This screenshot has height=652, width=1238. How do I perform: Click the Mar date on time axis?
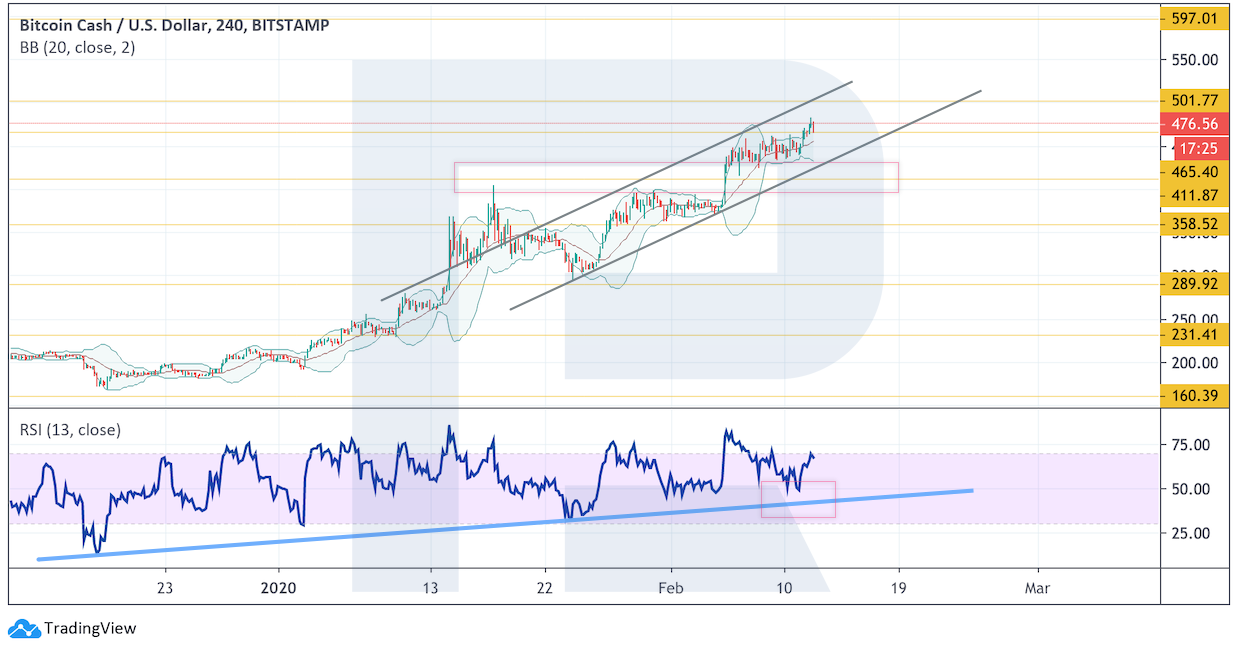1037,588
